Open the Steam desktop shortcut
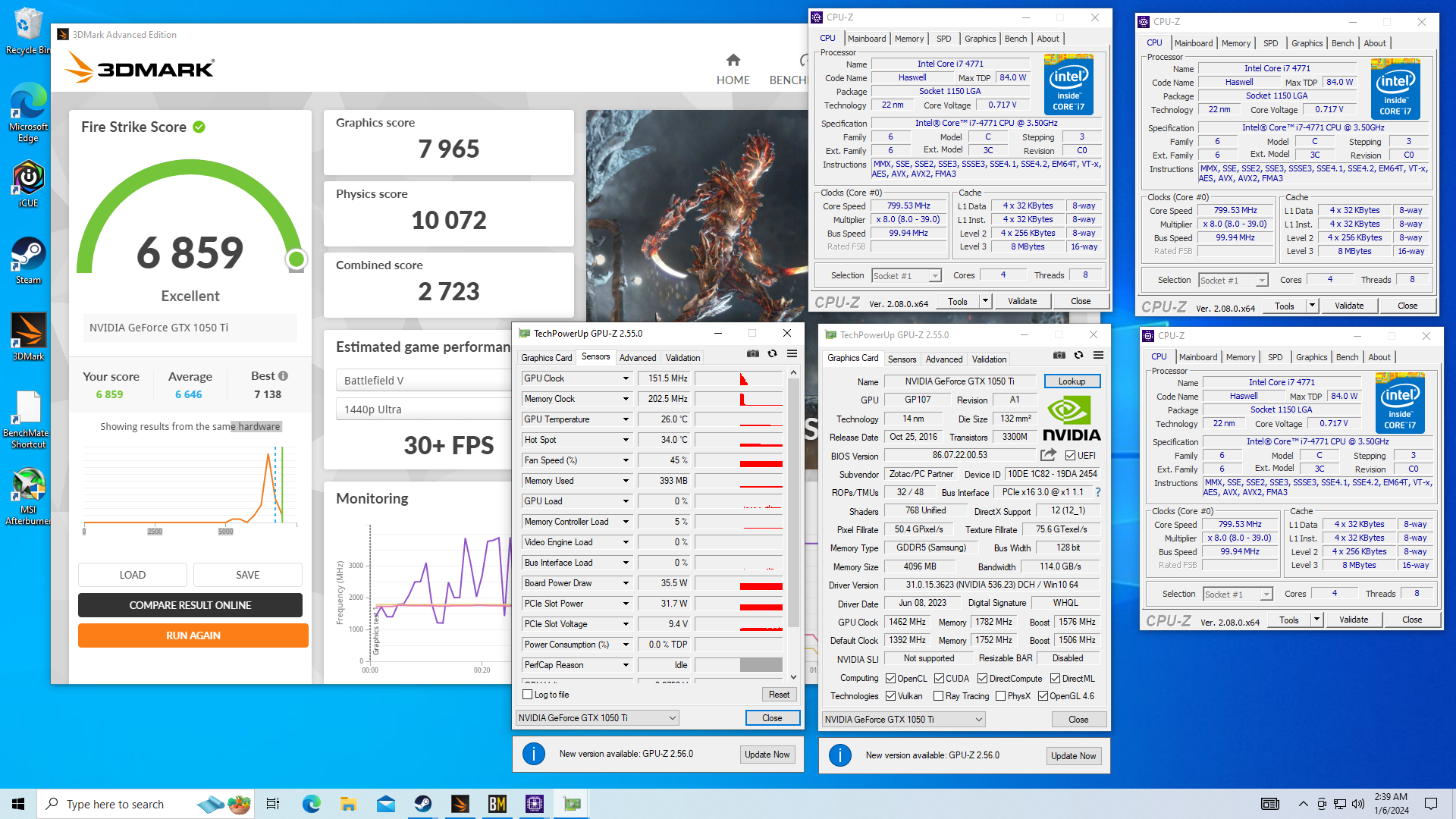 28,260
